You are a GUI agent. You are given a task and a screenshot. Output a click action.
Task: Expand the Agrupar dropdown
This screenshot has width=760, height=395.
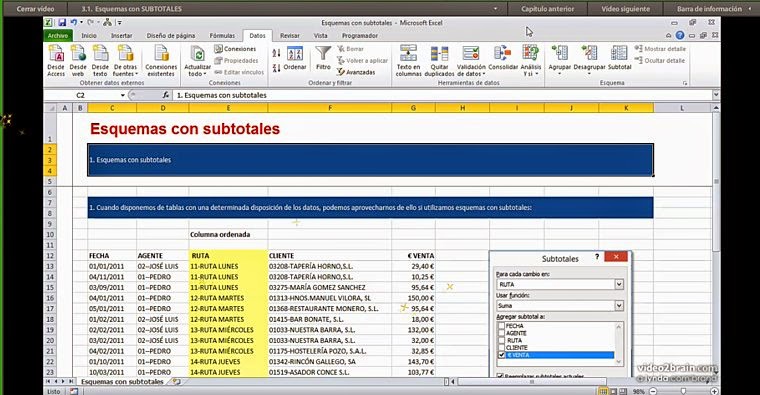559,74
